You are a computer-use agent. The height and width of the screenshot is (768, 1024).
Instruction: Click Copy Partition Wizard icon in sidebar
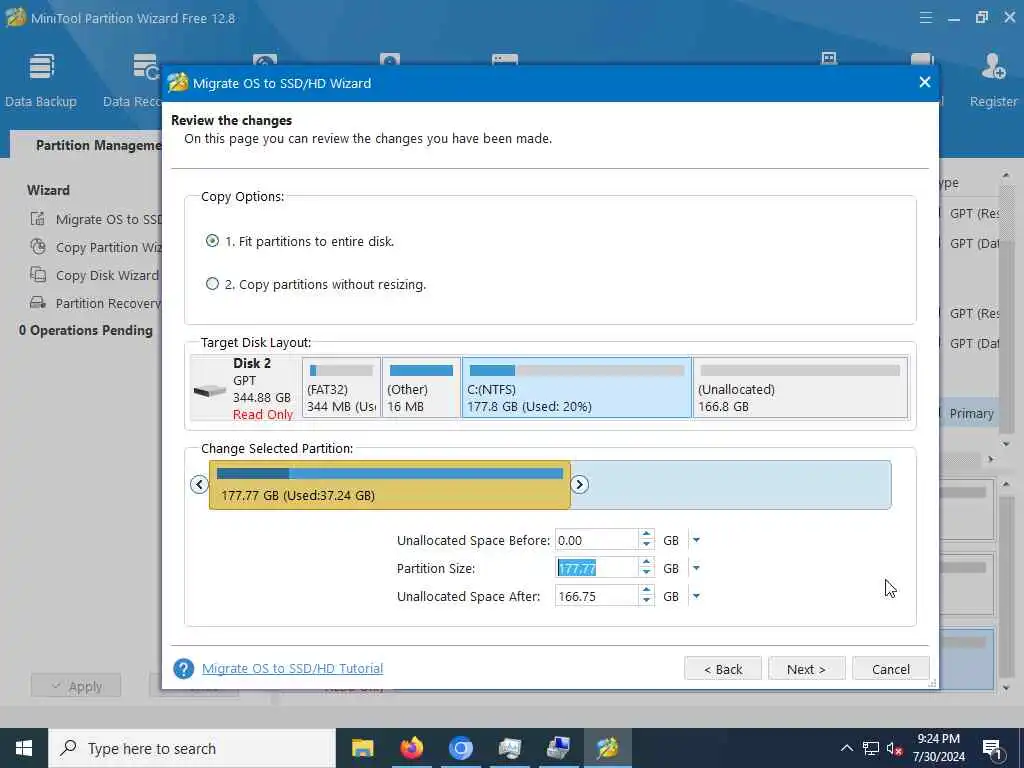click(38, 247)
